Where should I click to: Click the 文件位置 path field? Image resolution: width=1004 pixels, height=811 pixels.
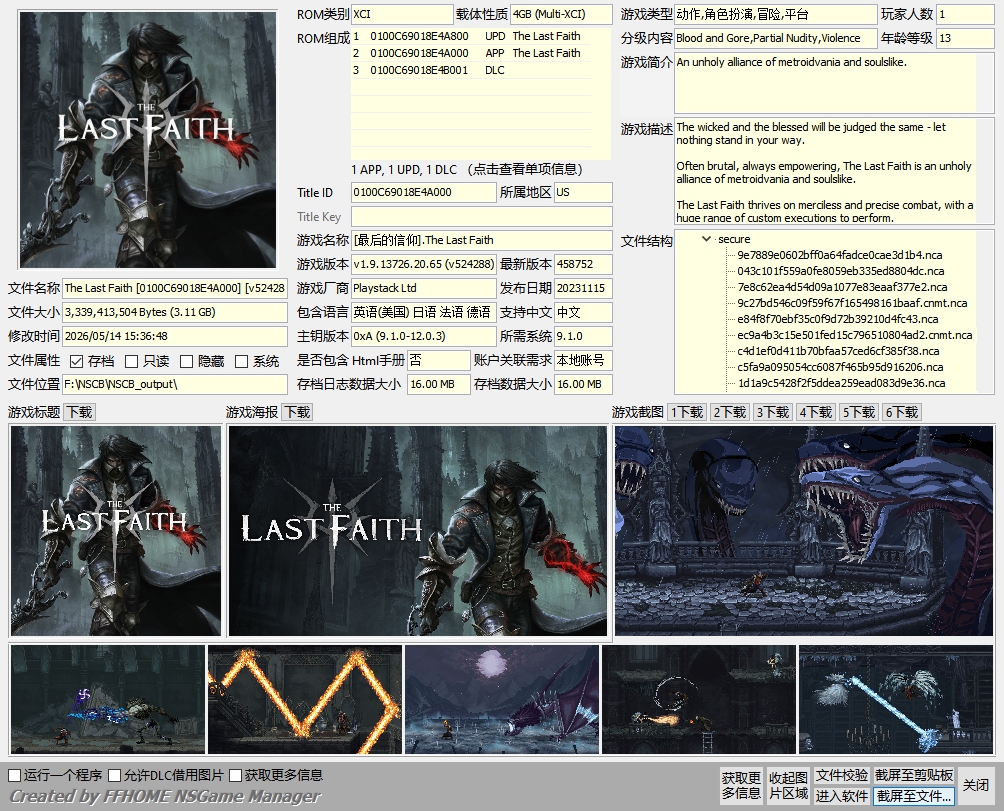tap(175, 384)
